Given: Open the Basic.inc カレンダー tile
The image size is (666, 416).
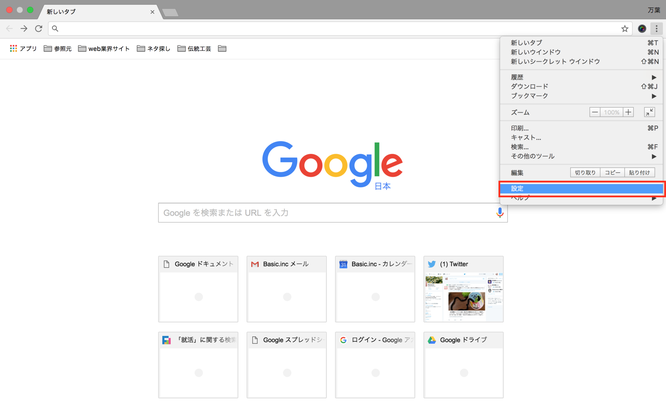Looking at the screenshot, I should pos(375,289).
